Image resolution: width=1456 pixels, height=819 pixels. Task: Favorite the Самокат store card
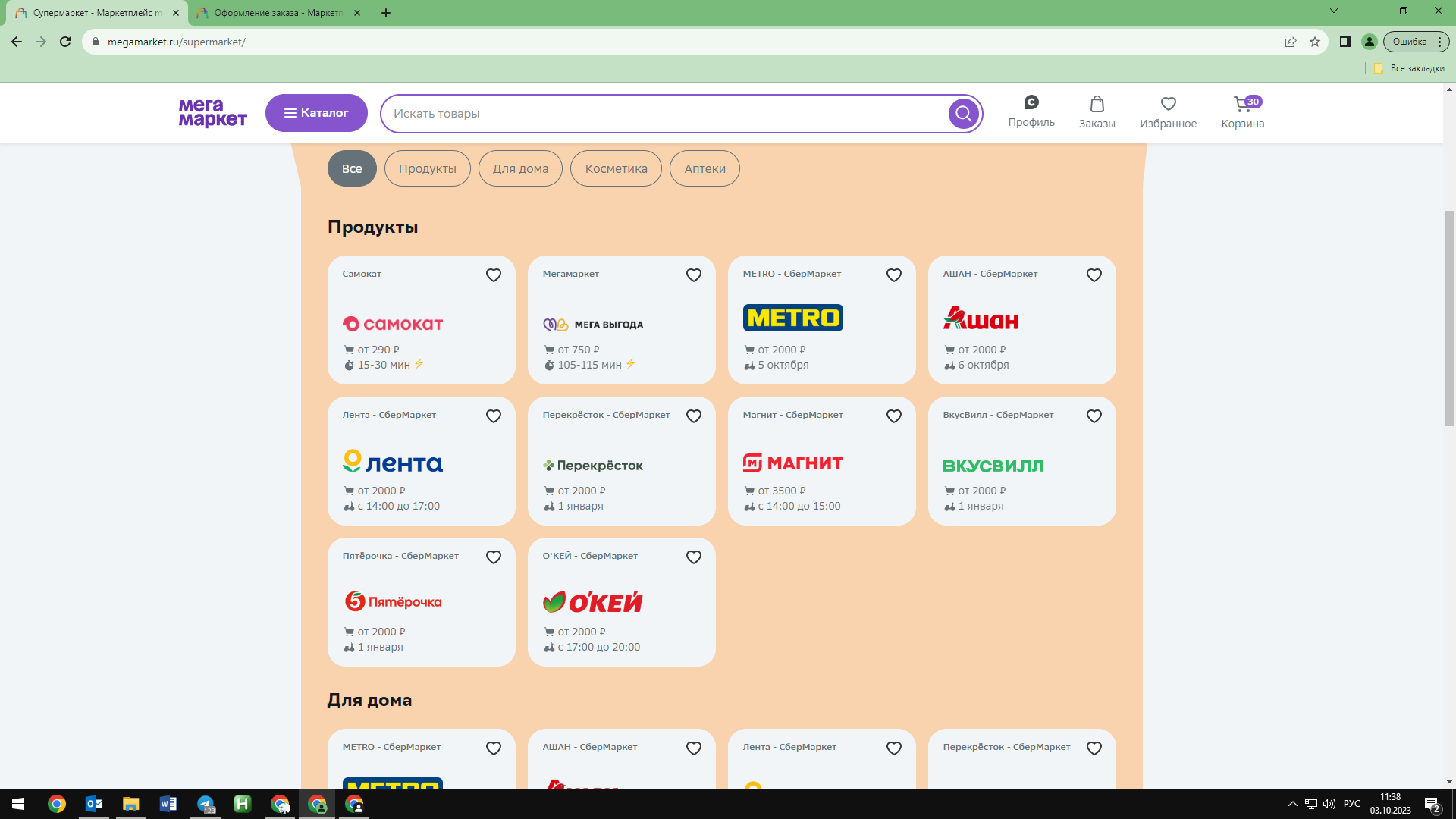coord(494,275)
